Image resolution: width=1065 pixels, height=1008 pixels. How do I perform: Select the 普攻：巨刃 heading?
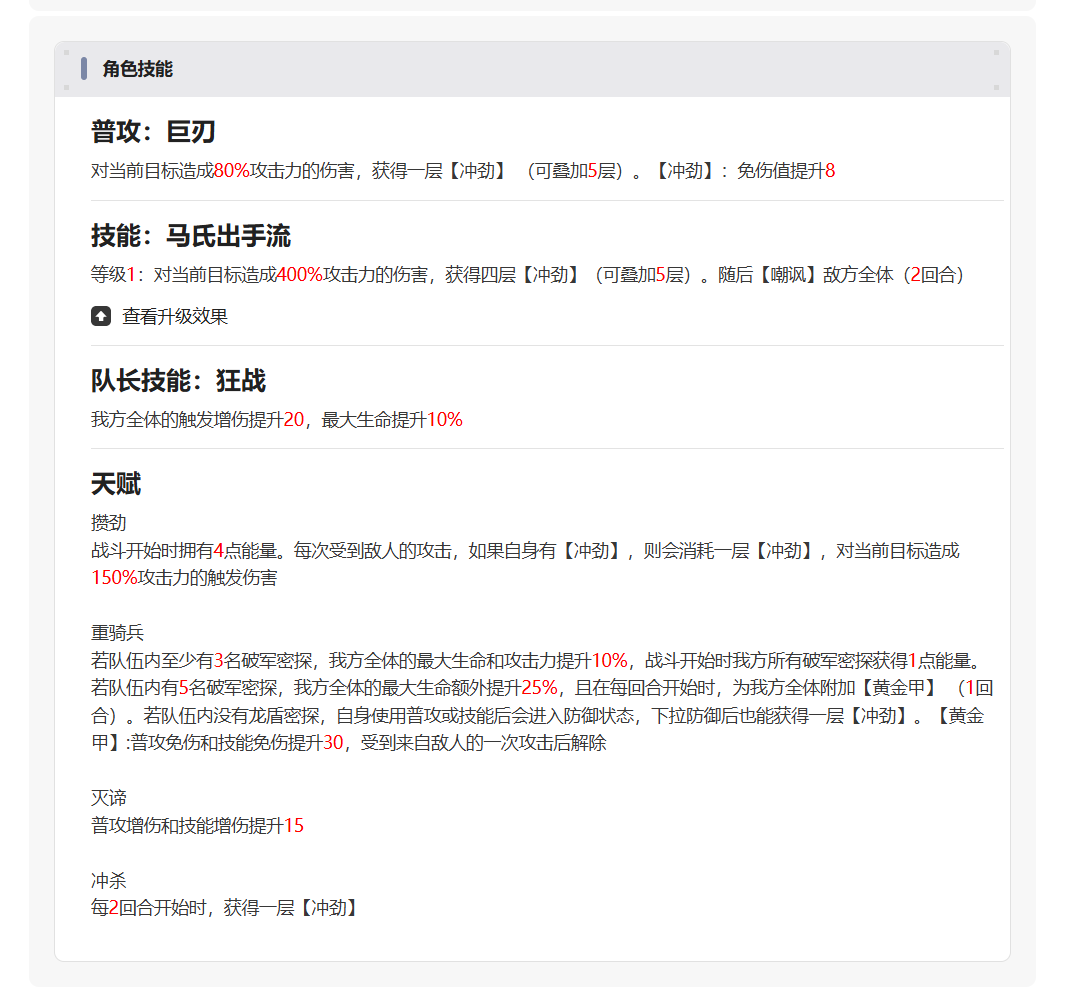pos(154,132)
